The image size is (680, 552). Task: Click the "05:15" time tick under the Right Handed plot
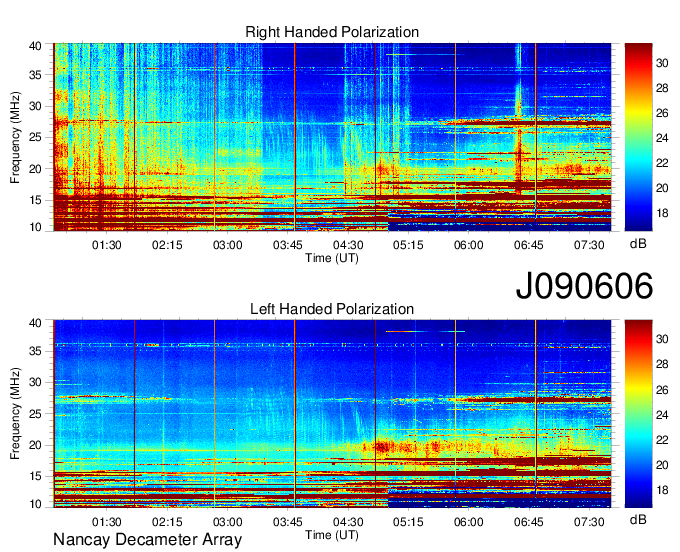point(408,245)
